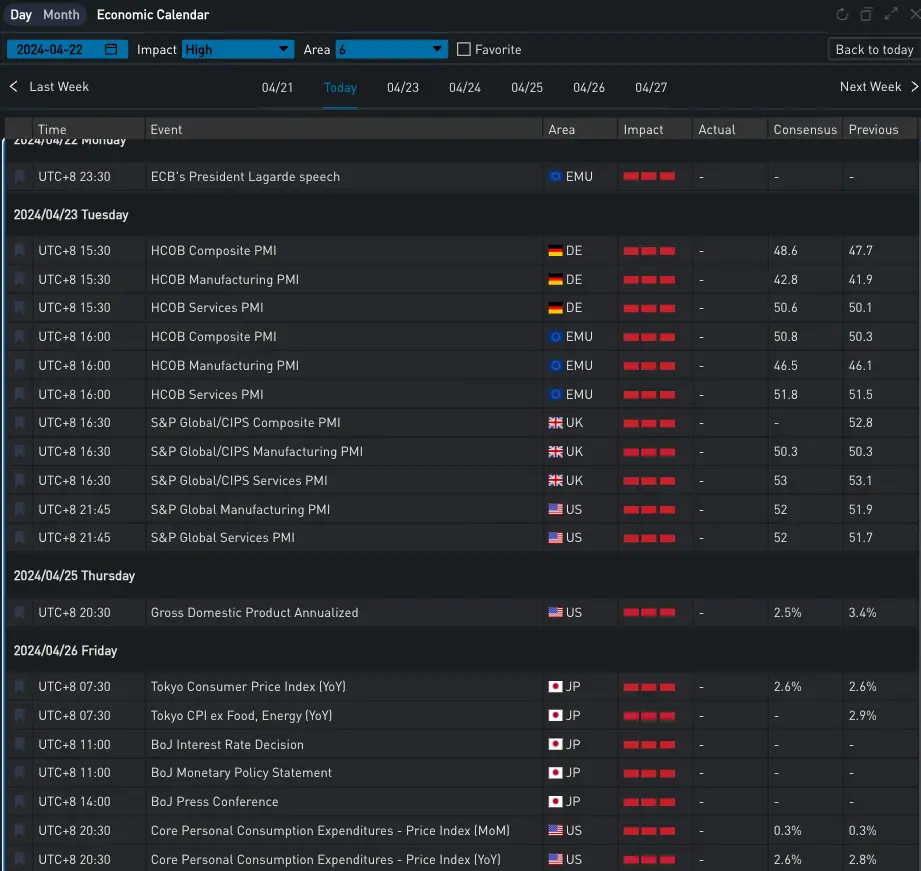921x871 pixels.
Task: Select the 04/26 date tab
Action: tap(589, 88)
